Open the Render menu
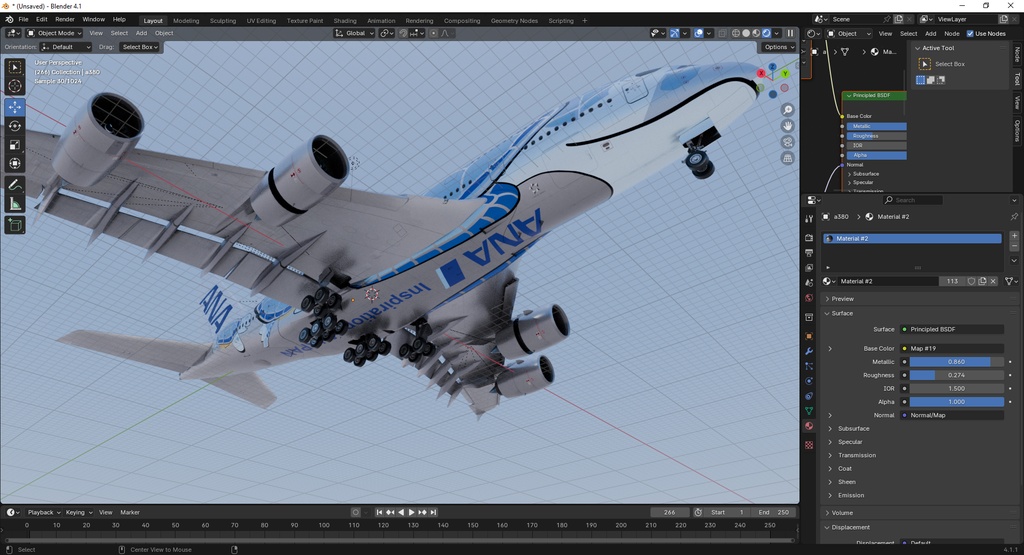 [x=65, y=19]
